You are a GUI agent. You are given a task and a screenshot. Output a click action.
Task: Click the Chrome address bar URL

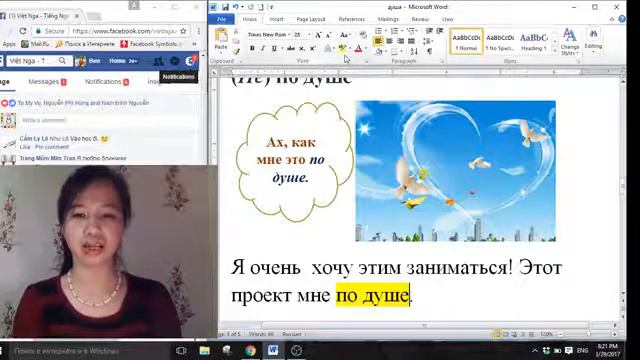pos(124,31)
